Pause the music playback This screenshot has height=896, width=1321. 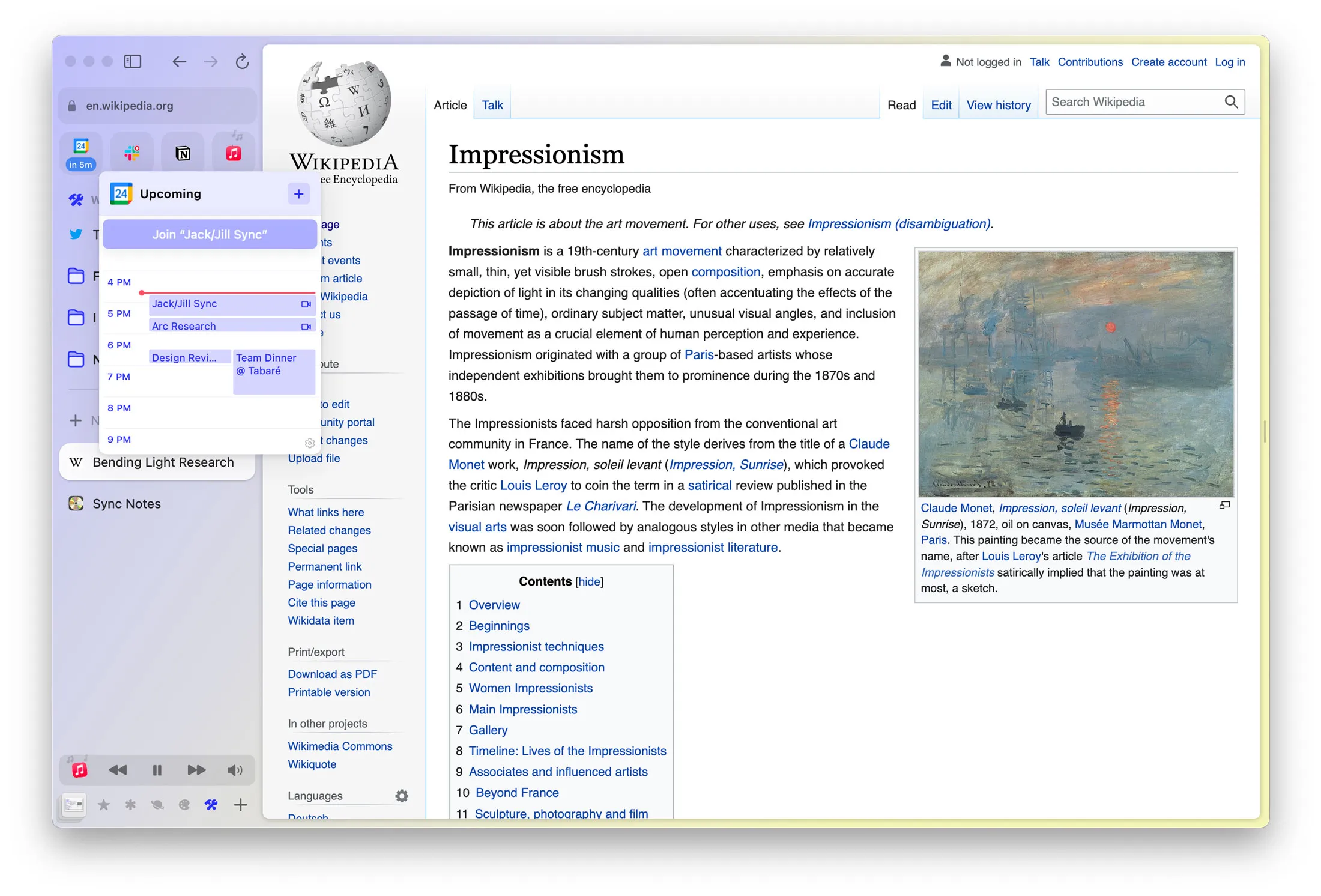(x=157, y=770)
